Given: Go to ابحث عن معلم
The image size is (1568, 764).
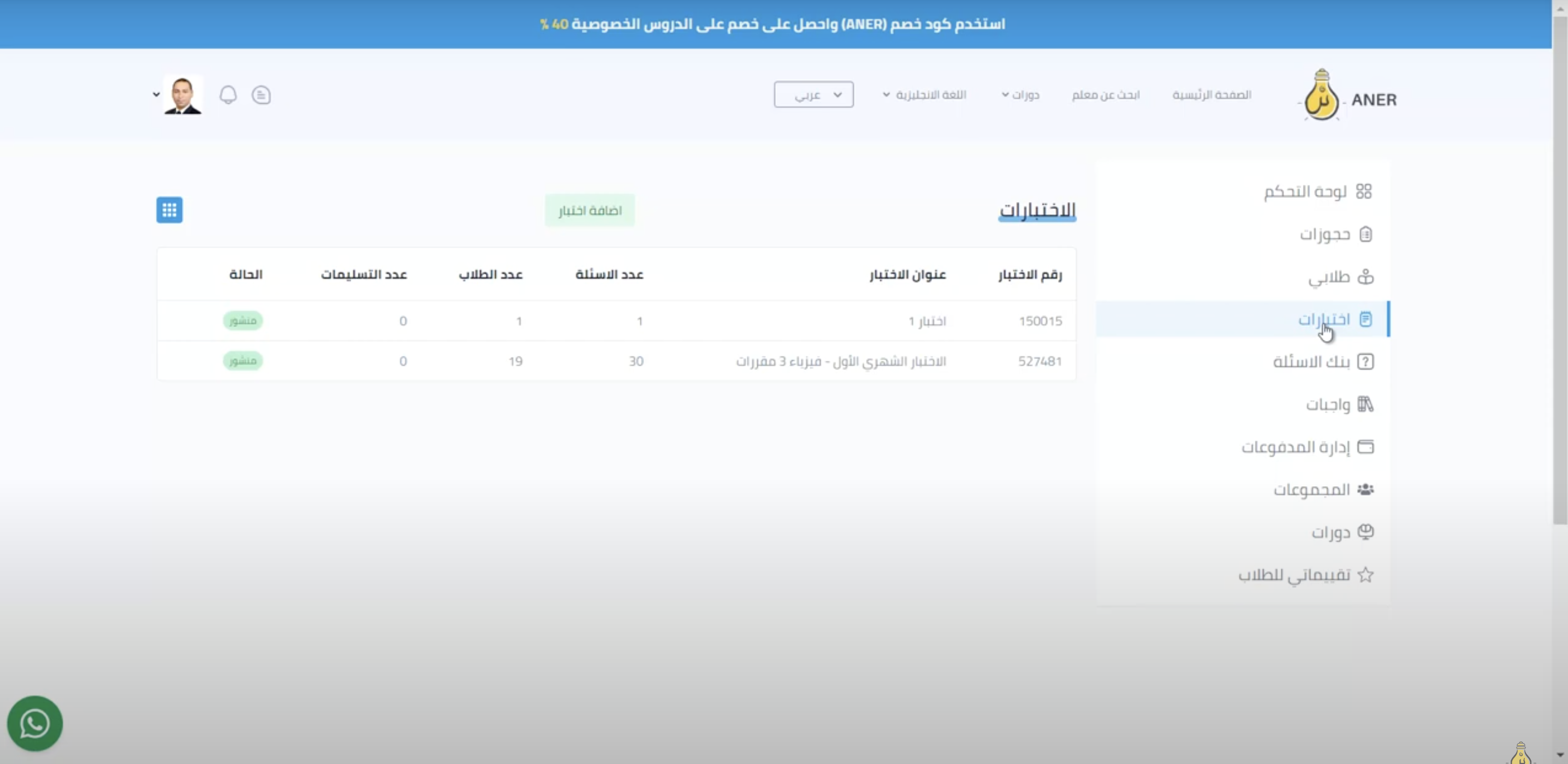Looking at the screenshot, I should point(1106,95).
